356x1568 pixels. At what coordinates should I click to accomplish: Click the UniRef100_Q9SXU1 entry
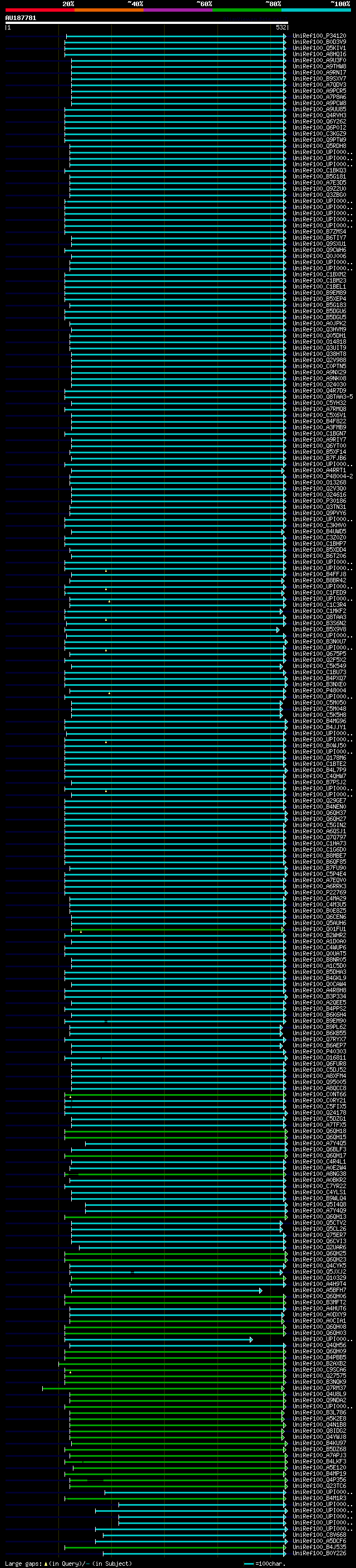tap(319, 244)
